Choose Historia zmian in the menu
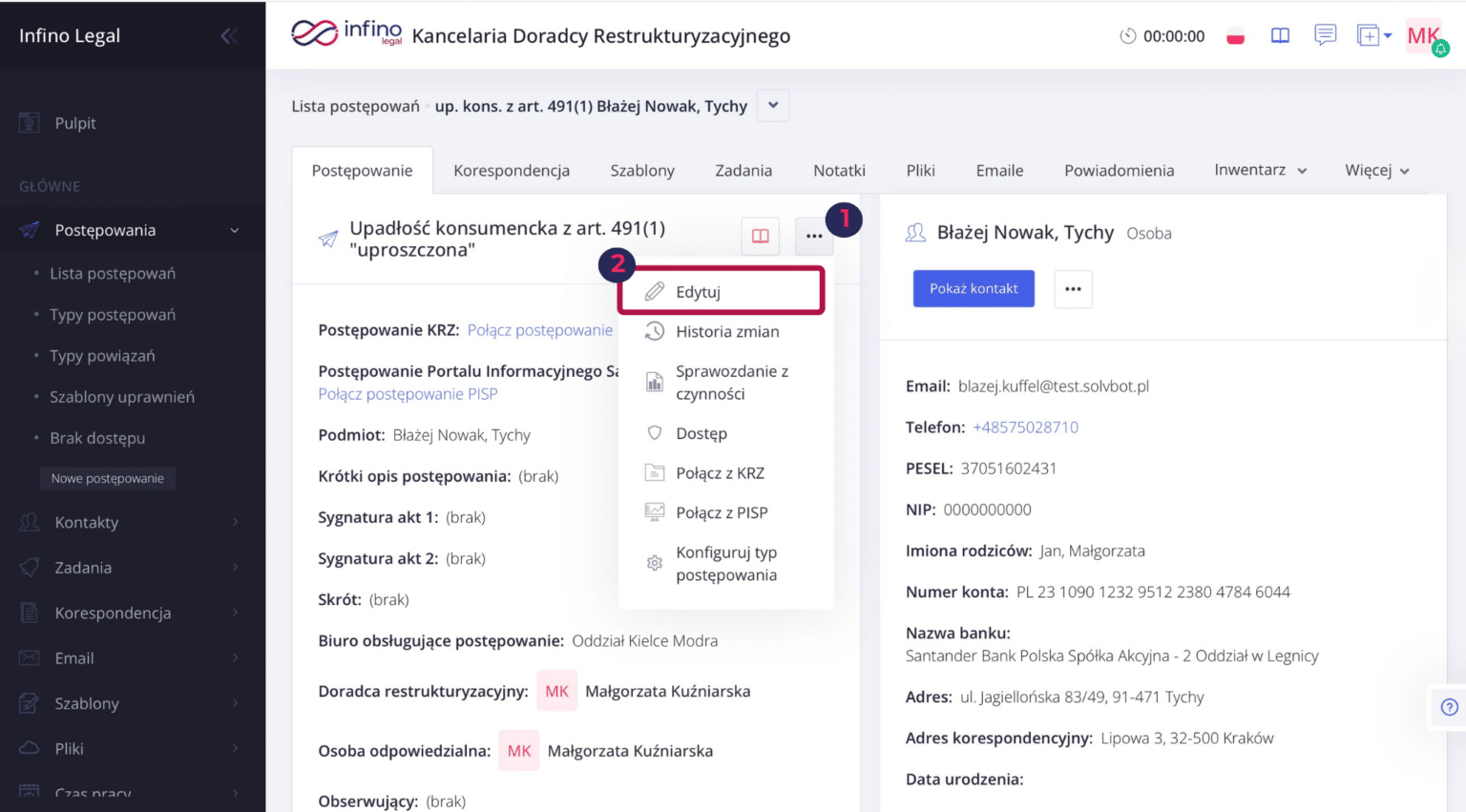The width and height of the screenshot is (1466, 812). click(725, 331)
